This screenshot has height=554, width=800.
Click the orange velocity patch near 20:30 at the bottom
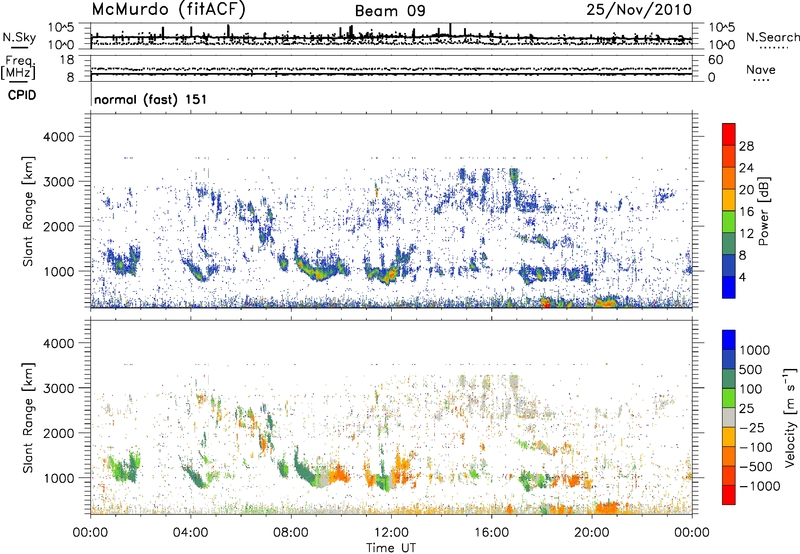(x=607, y=508)
